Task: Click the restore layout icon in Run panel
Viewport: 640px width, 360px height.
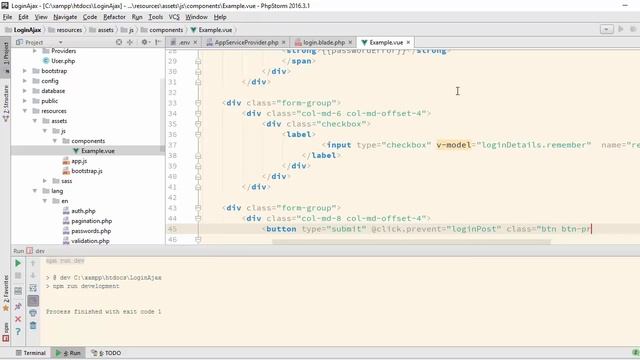Action: coord(18,291)
